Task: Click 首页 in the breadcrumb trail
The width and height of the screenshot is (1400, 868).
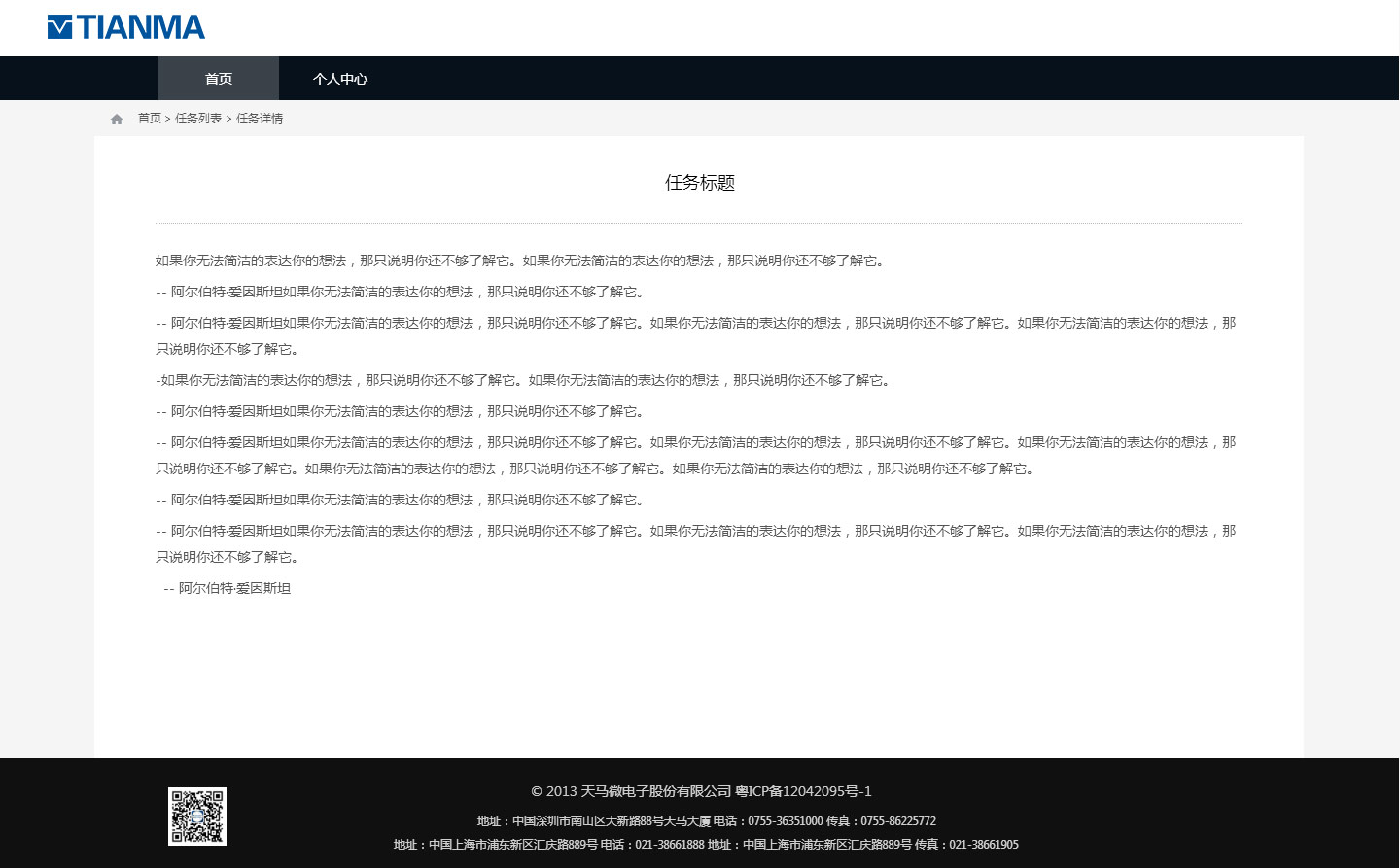Action: click(150, 118)
